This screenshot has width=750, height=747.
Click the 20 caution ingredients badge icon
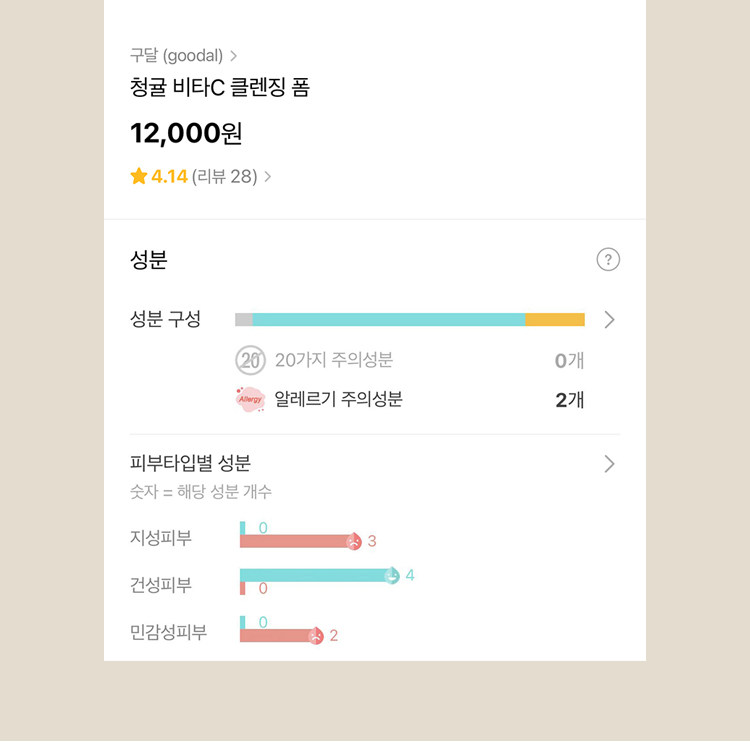[250, 360]
